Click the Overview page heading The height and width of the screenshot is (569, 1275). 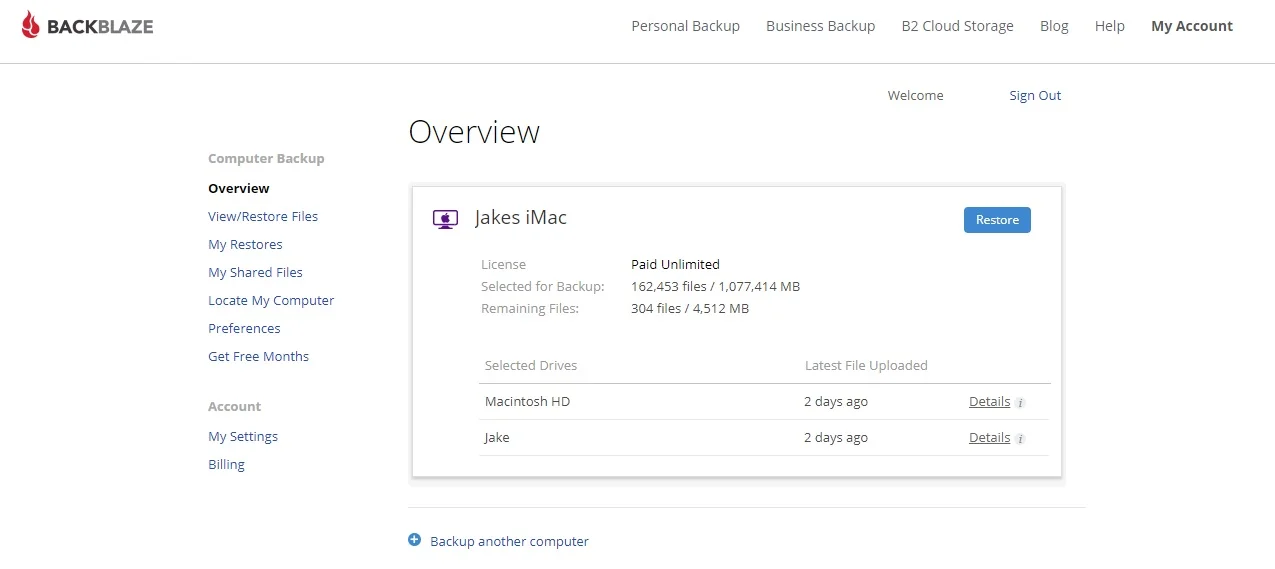point(474,132)
